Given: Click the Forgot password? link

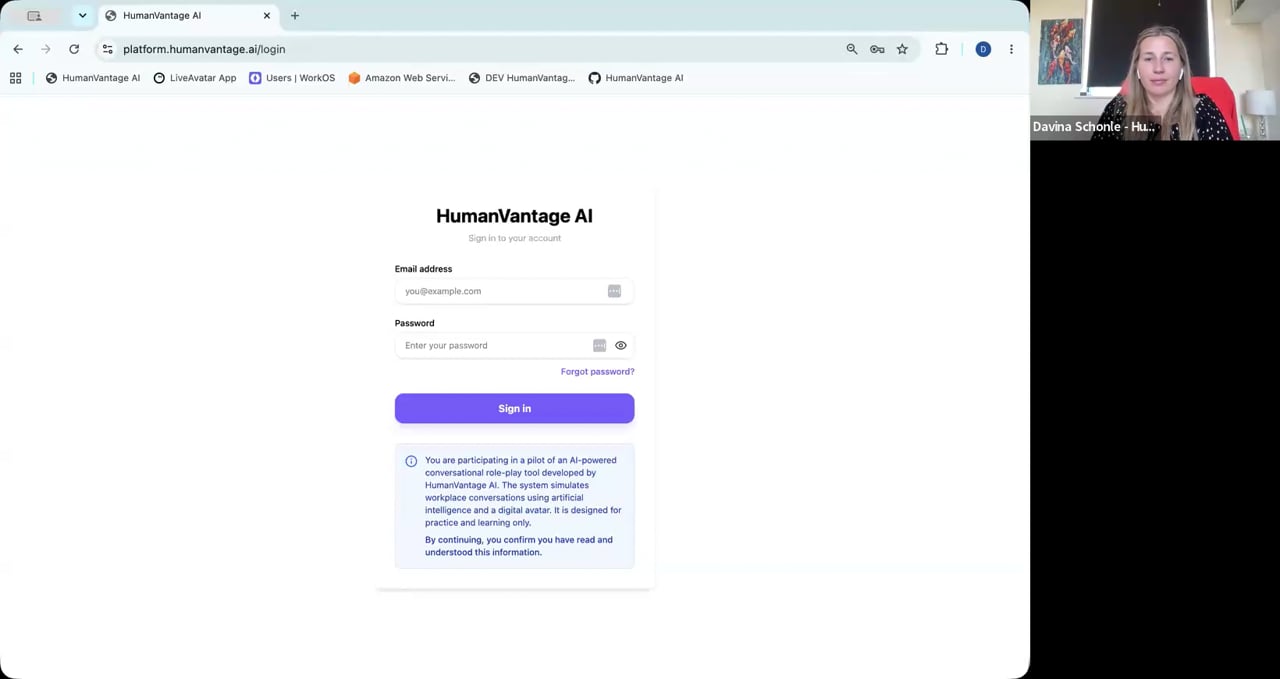Looking at the screenshot, I should pos(597,372).
